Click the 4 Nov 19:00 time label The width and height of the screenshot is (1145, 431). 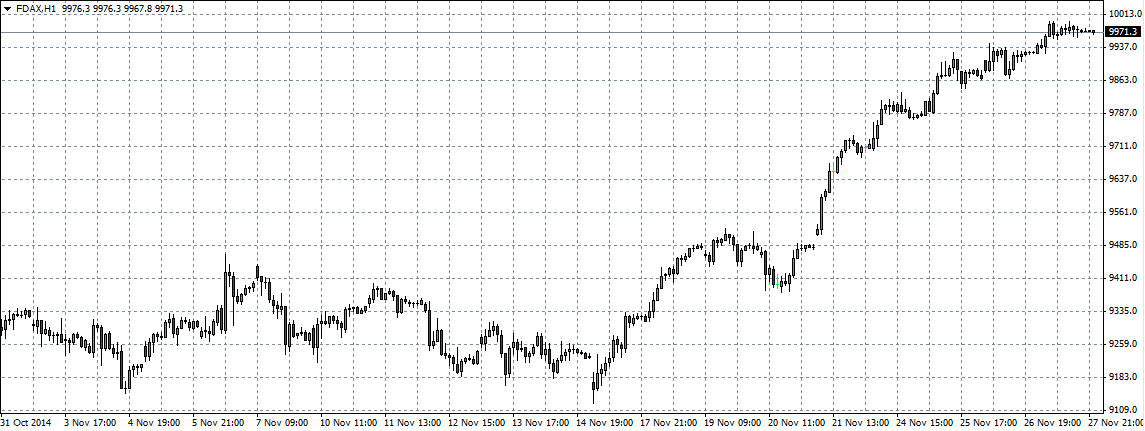[155, 423]
